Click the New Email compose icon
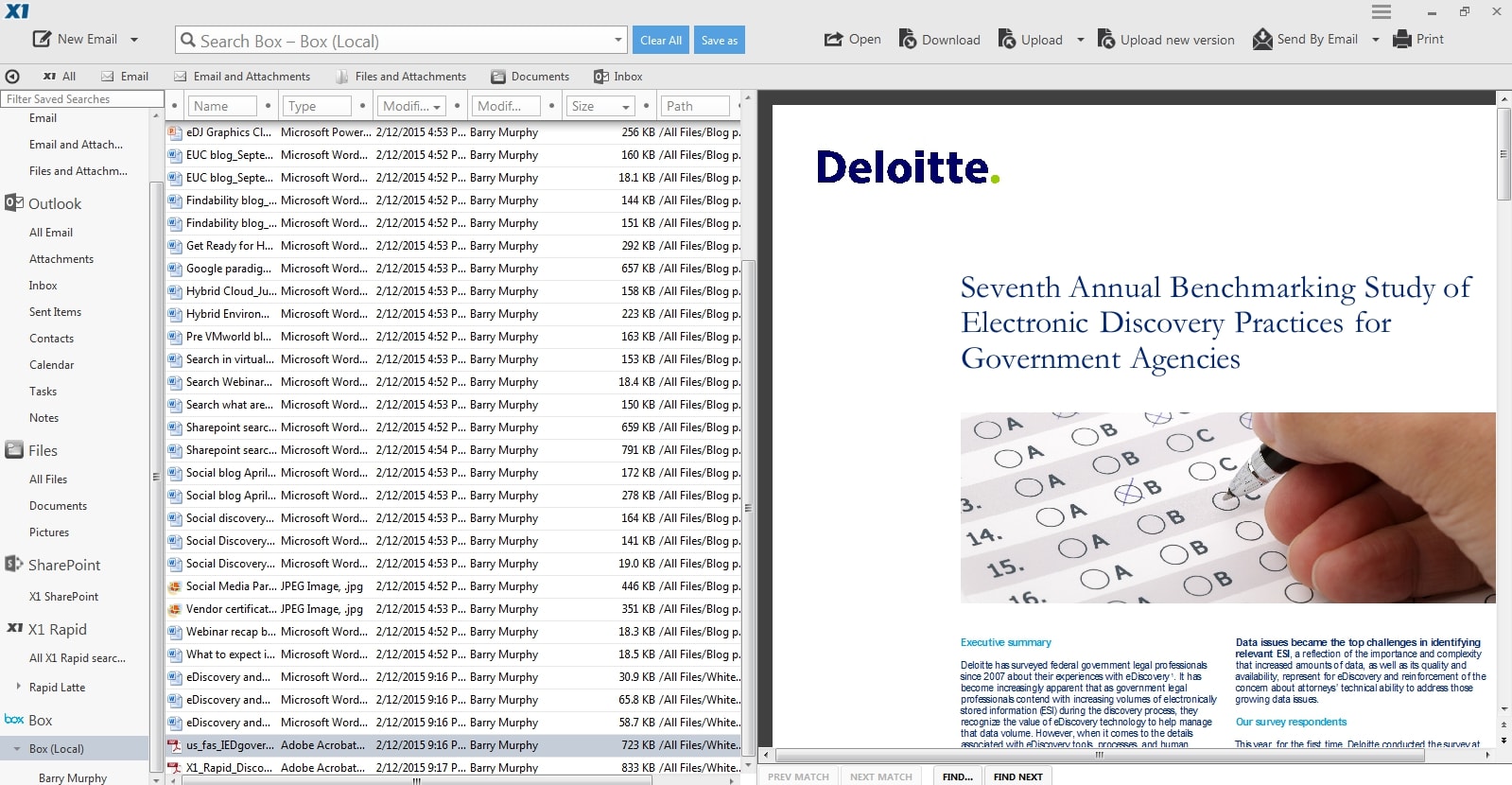1512x785 pixels. coord(42,39)
